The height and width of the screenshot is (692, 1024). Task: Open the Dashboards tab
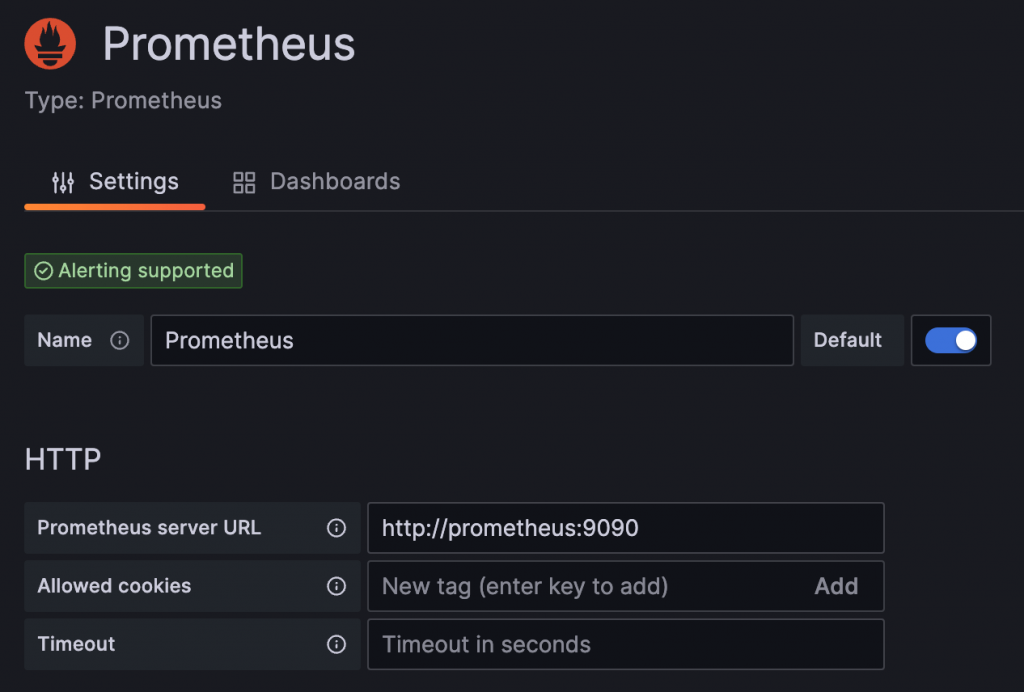tap(316, 182)
